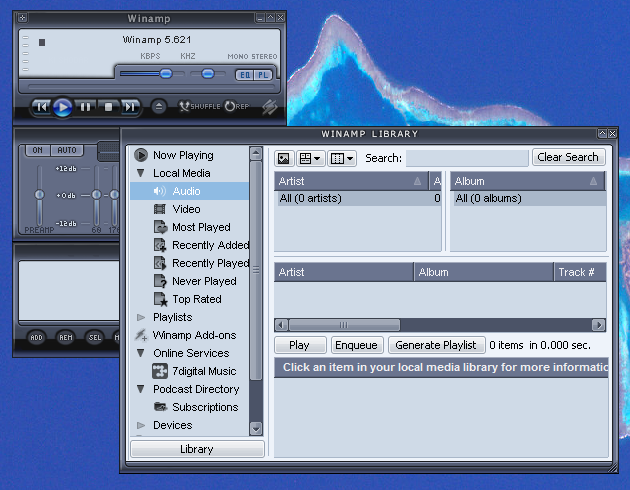Image resolution: width=630 pixels, height=490 pixels.
Task: Click the track list left scroll arrow
Action: coord(281,325)
